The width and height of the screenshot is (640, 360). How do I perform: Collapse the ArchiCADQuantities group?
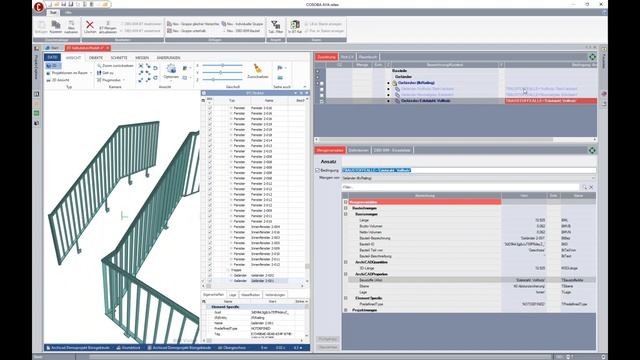coord(346,262)
